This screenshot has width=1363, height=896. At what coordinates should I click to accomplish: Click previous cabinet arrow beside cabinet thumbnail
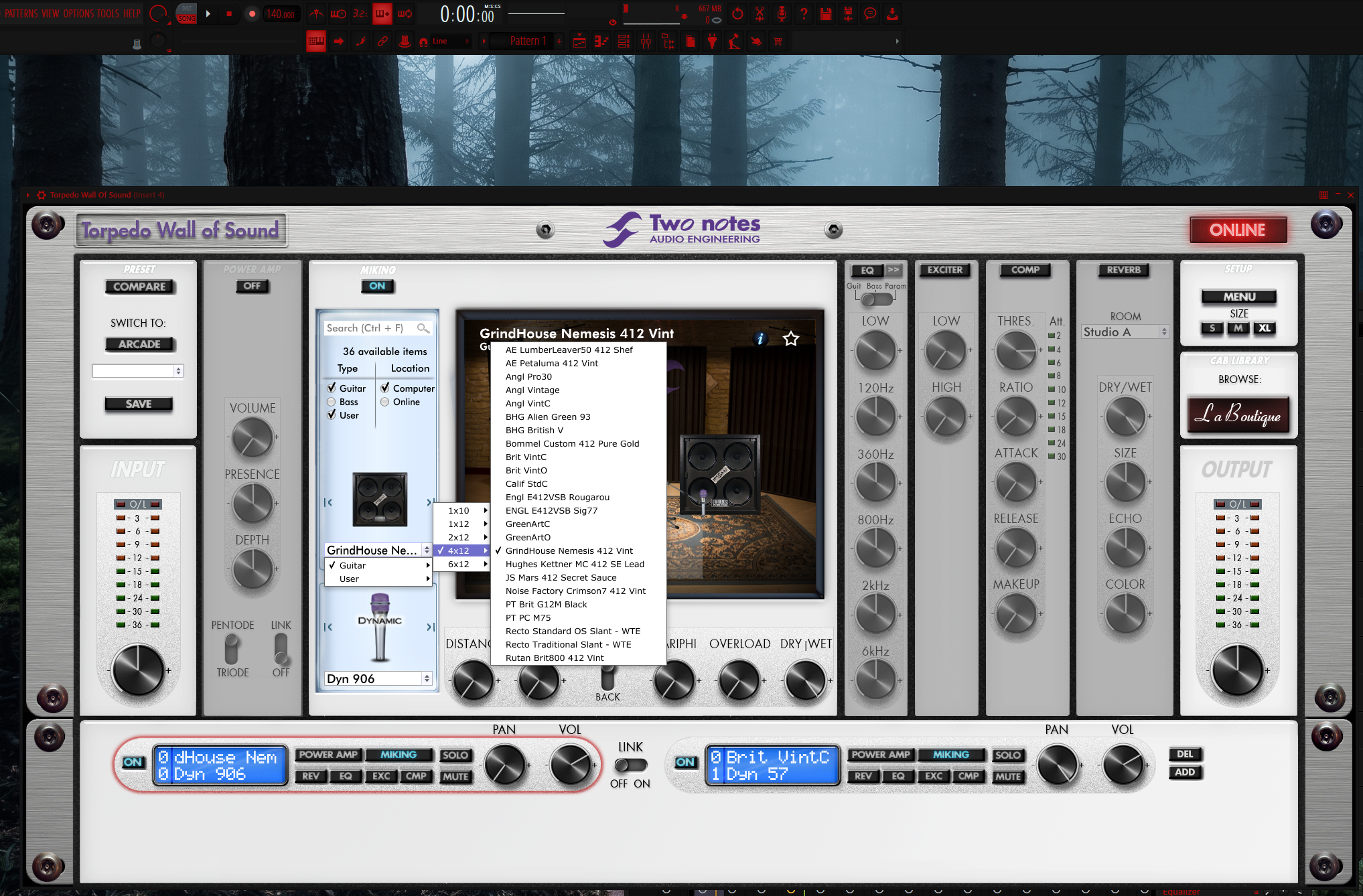[x=328, y=502]
